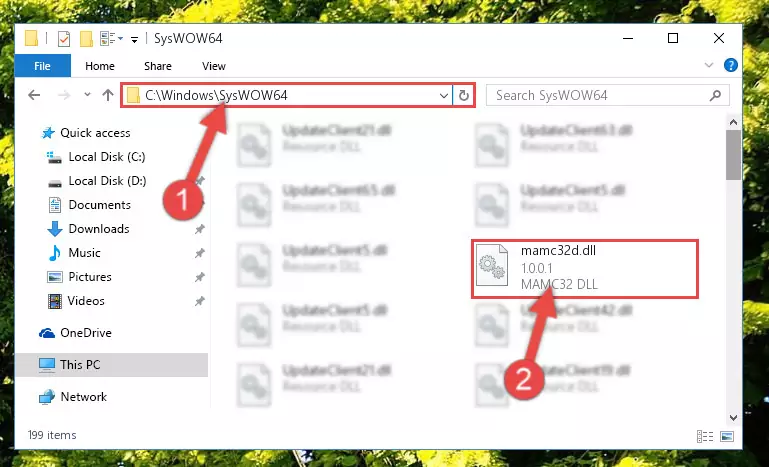Go forward using the right arrow button
This screenshot has height=467, width=769.
pos(64,95)
